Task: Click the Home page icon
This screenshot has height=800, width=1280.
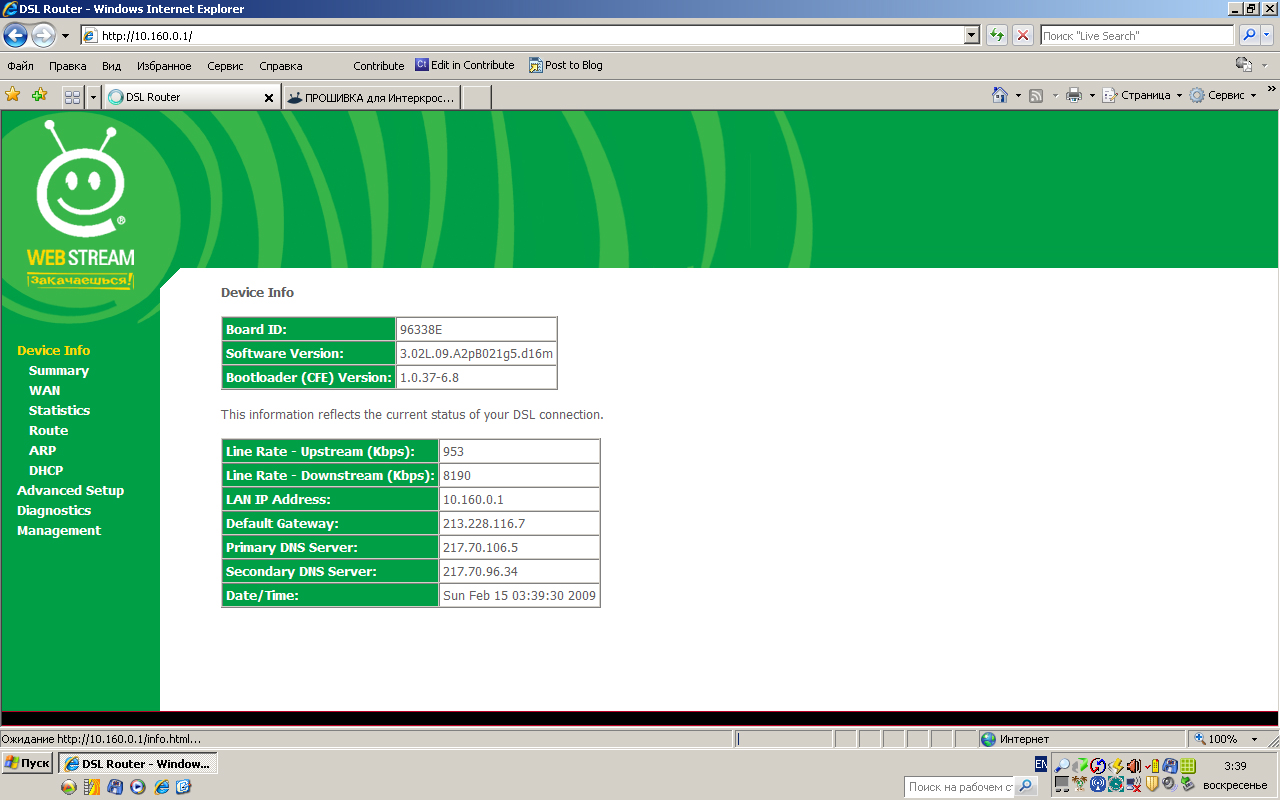Action: pyautogui.click(x=999, y=95)
